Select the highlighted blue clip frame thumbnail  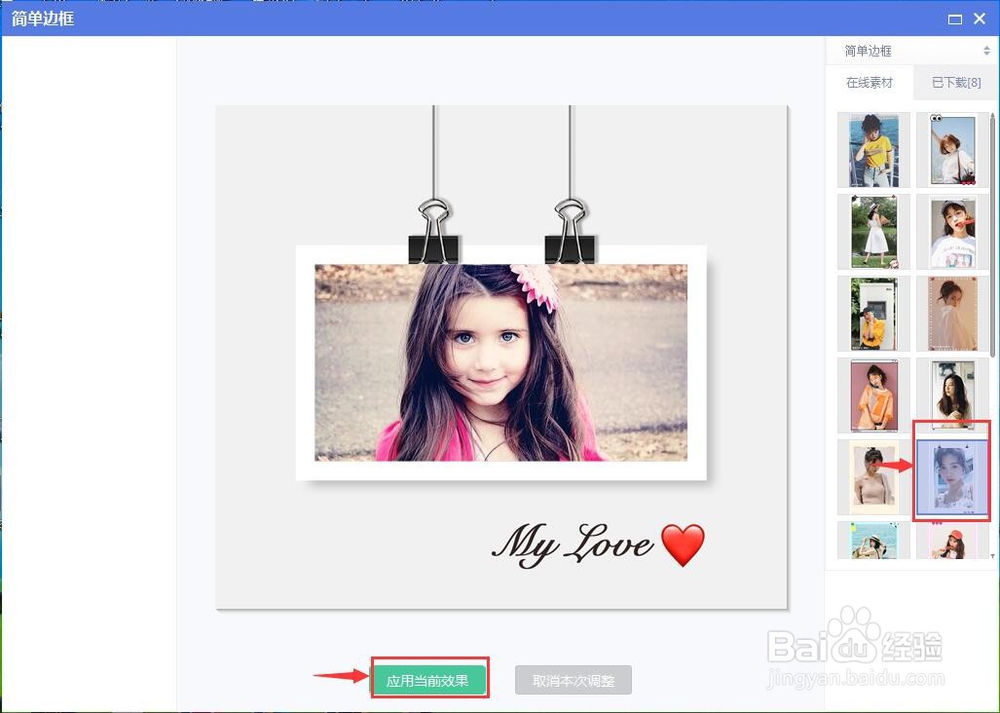tap(953, 478)
